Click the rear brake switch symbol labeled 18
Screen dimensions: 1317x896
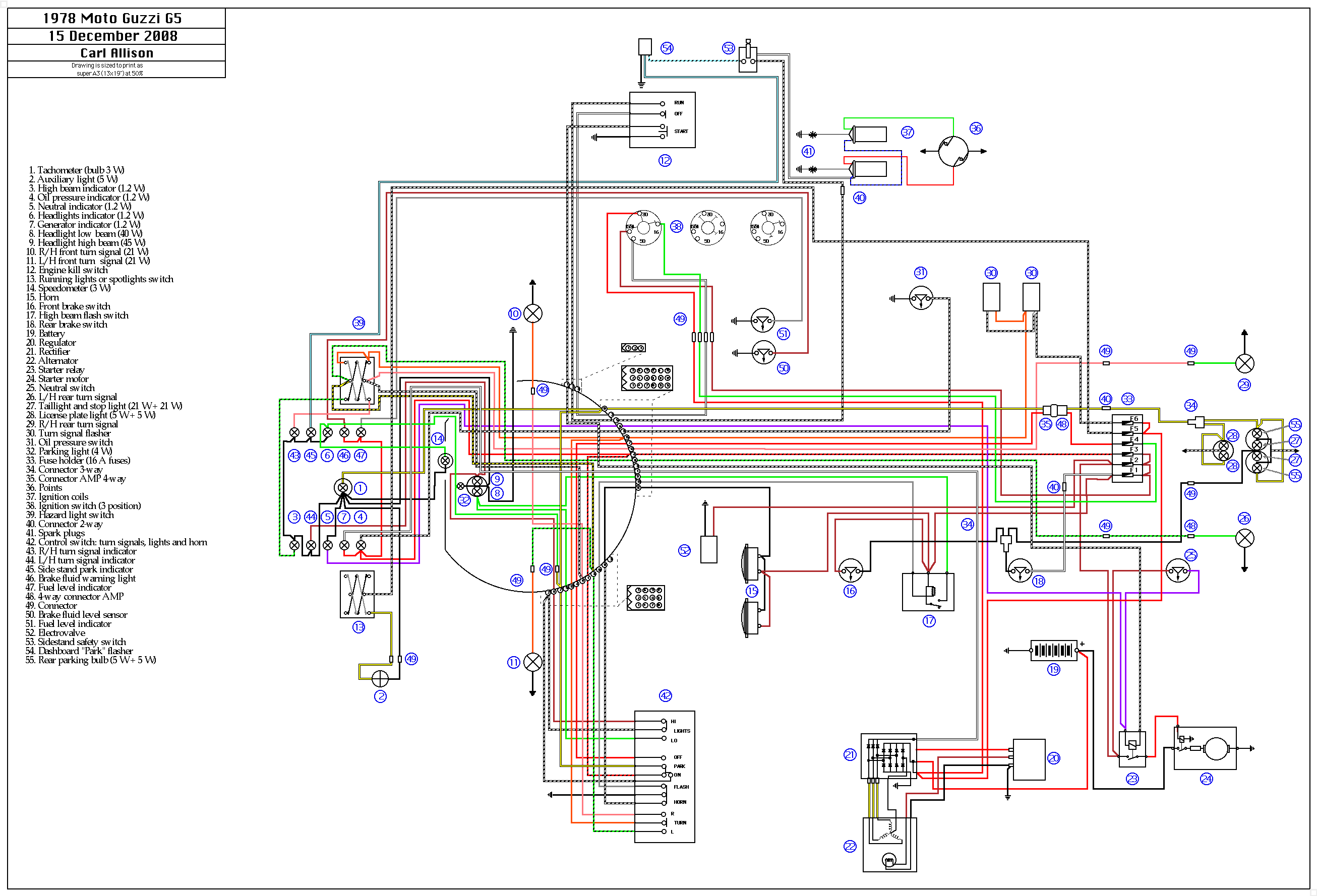click(x=1020, y=570)
